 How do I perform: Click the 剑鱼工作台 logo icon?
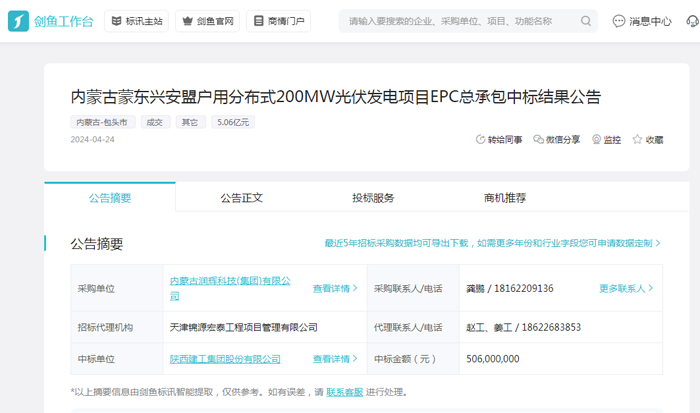pos(18,21)
